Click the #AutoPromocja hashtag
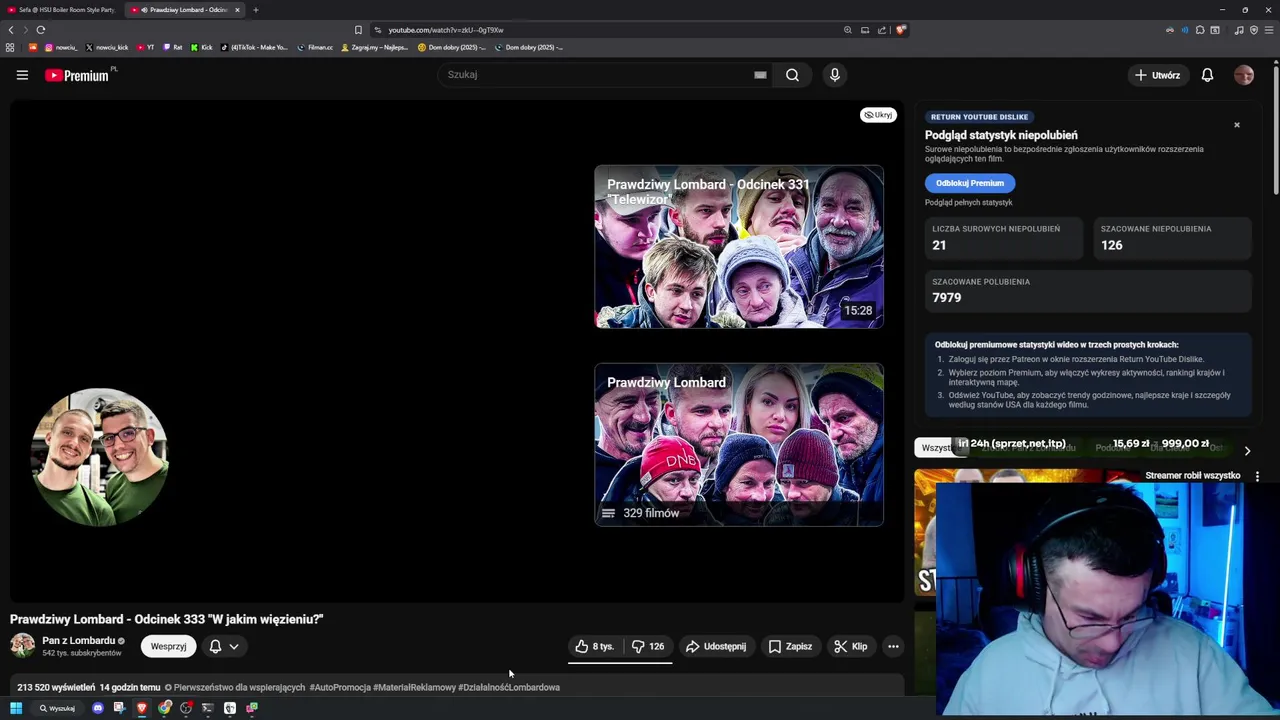Screen dimensions: 1280x720 pyautogui.click(x=340, y=687)
